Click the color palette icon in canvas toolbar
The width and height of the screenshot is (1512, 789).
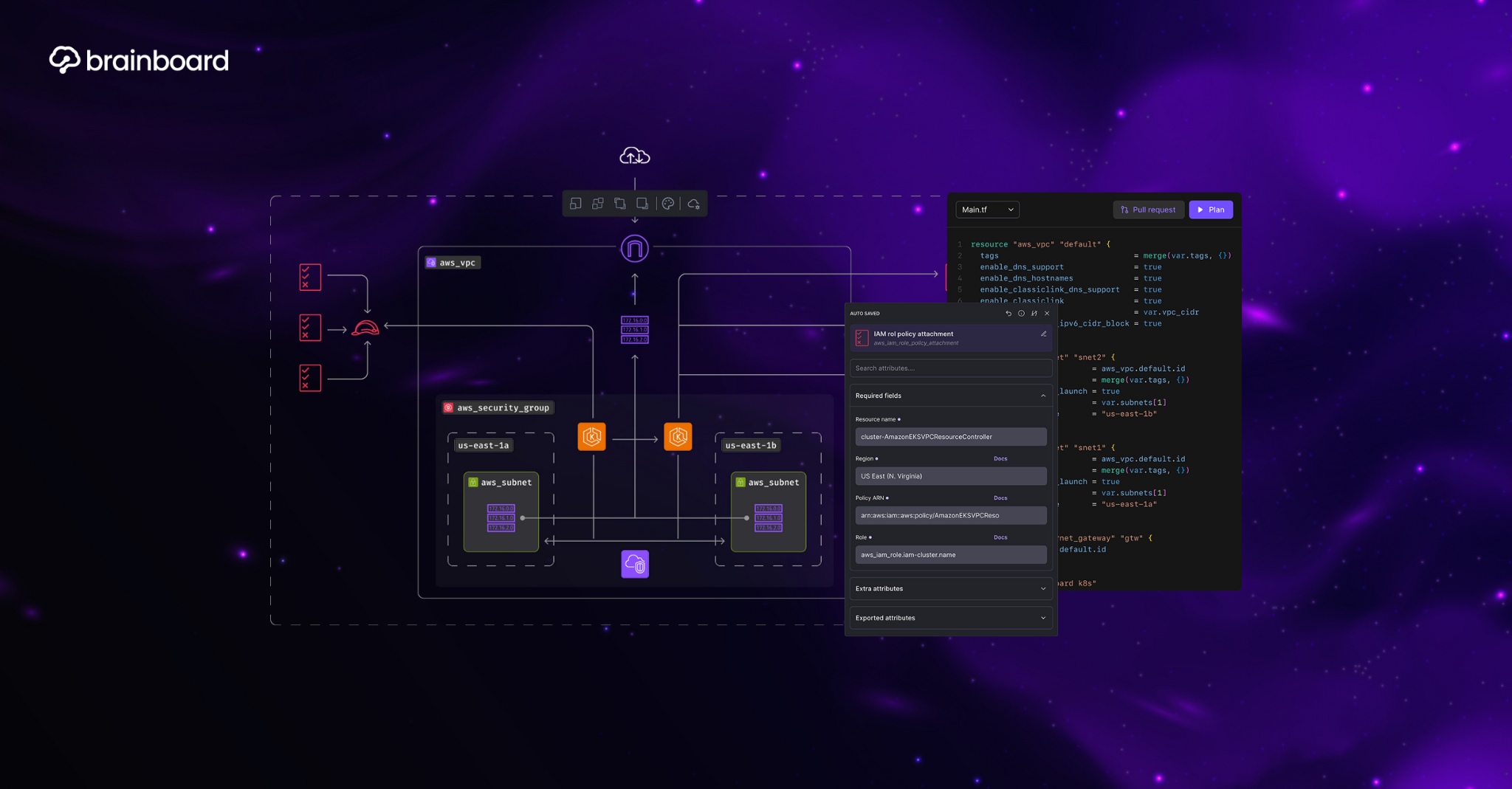click(x=668, y=204)
